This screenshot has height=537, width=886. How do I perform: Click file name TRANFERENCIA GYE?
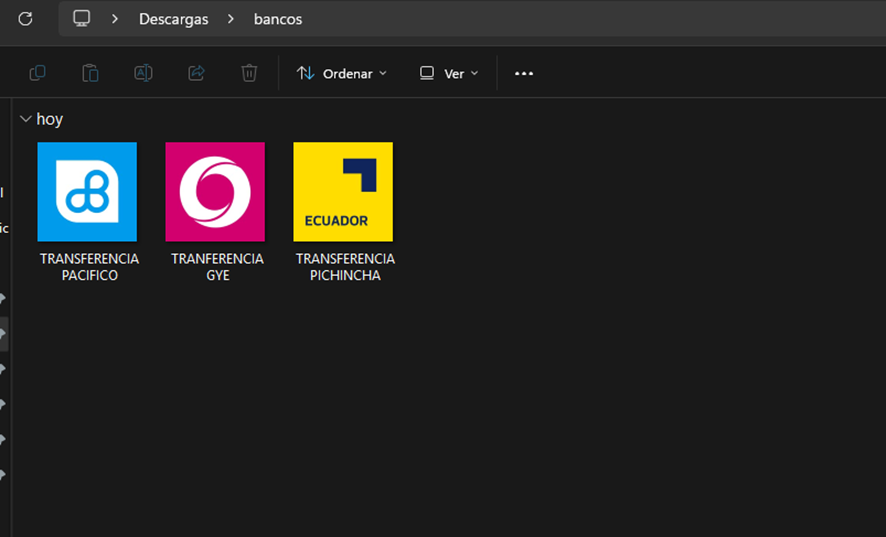click(x=218, y=267)
